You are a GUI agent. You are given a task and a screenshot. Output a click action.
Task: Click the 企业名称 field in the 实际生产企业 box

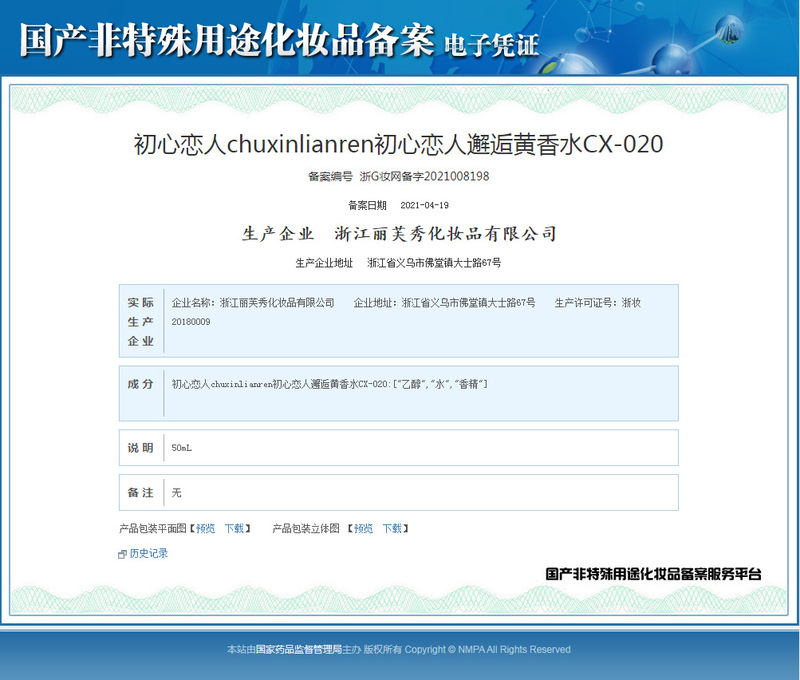(x=253, y=303)
